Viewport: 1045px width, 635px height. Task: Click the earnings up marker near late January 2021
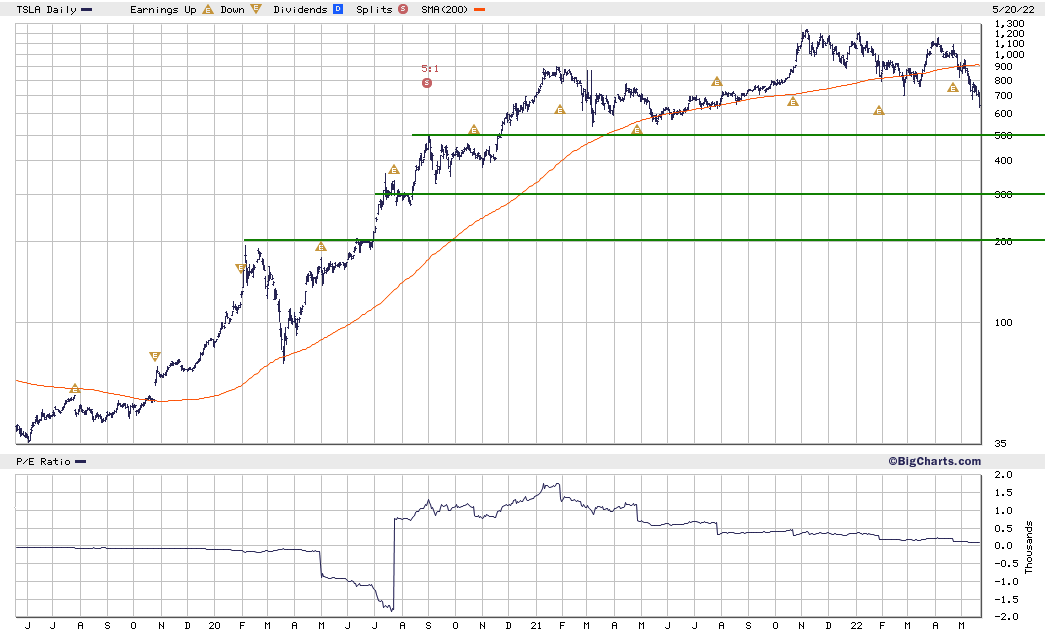click(560, 109)
